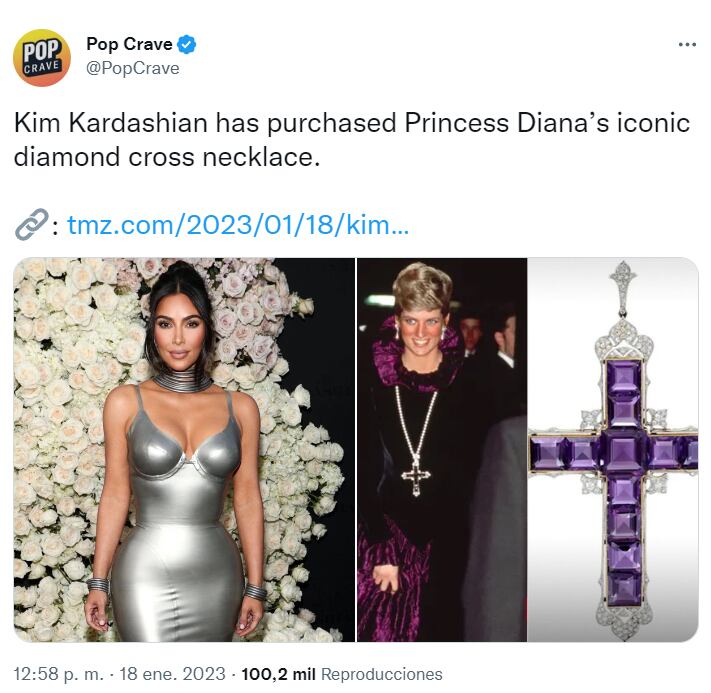This screenshot has width=711, height=693.
Task: Click "Kim Kardashian" in the tweet text
Action: (109, 124)
